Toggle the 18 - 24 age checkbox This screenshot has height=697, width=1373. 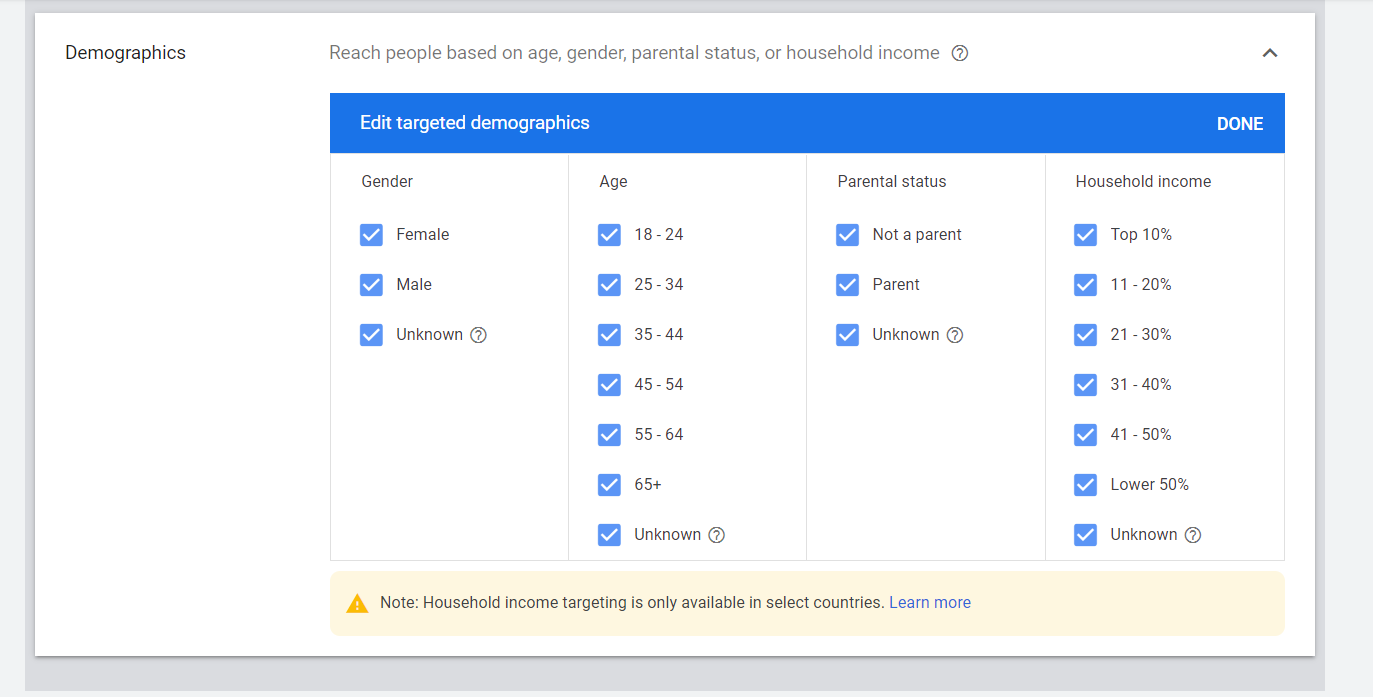pyautogui.click(x=609, y=235)
